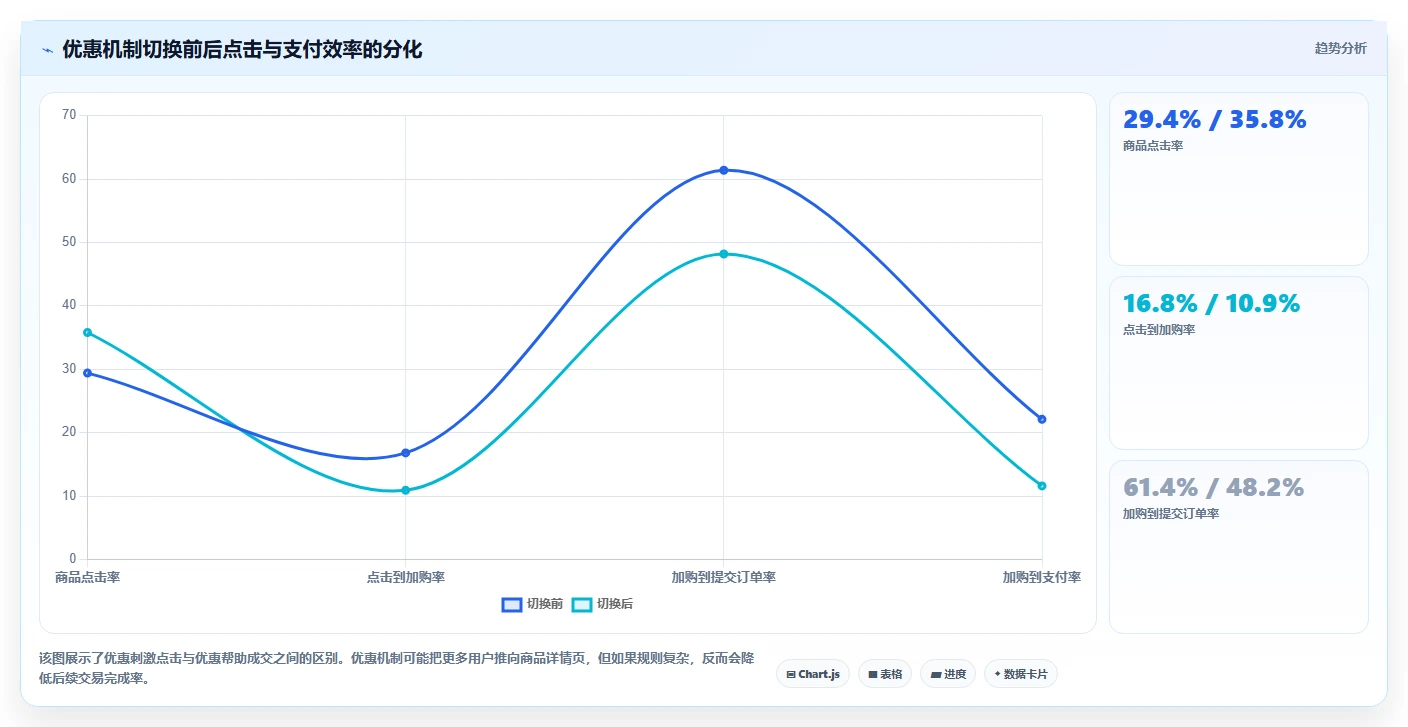The width and height of the screenshot is (1408, 727).
Task: Click the 切换后 data point at 商品点击率
Action: click(x=88, y=332)
